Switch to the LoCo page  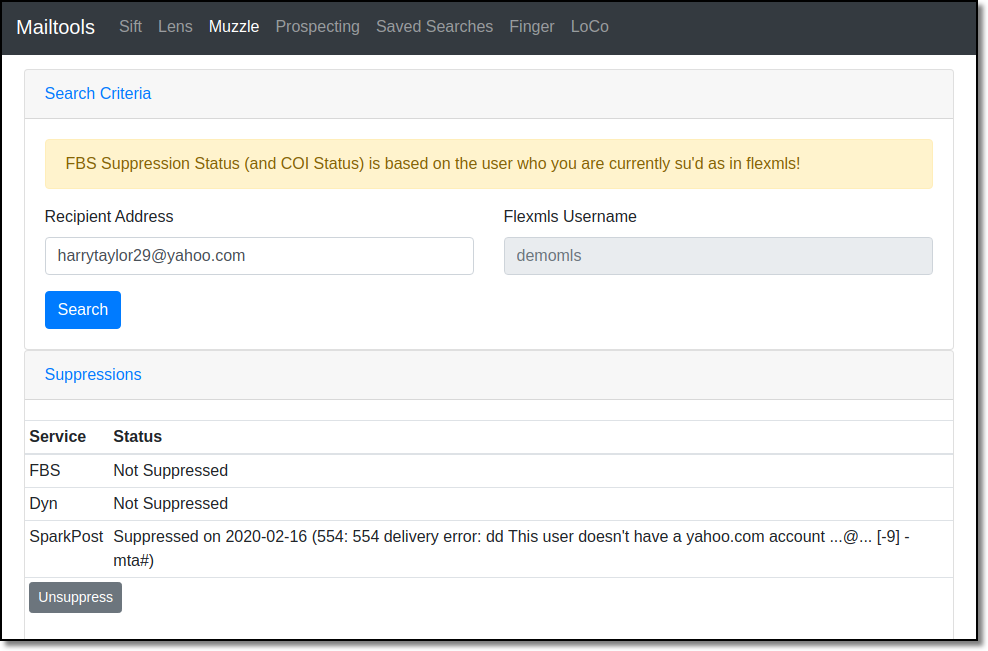point(590,26)
